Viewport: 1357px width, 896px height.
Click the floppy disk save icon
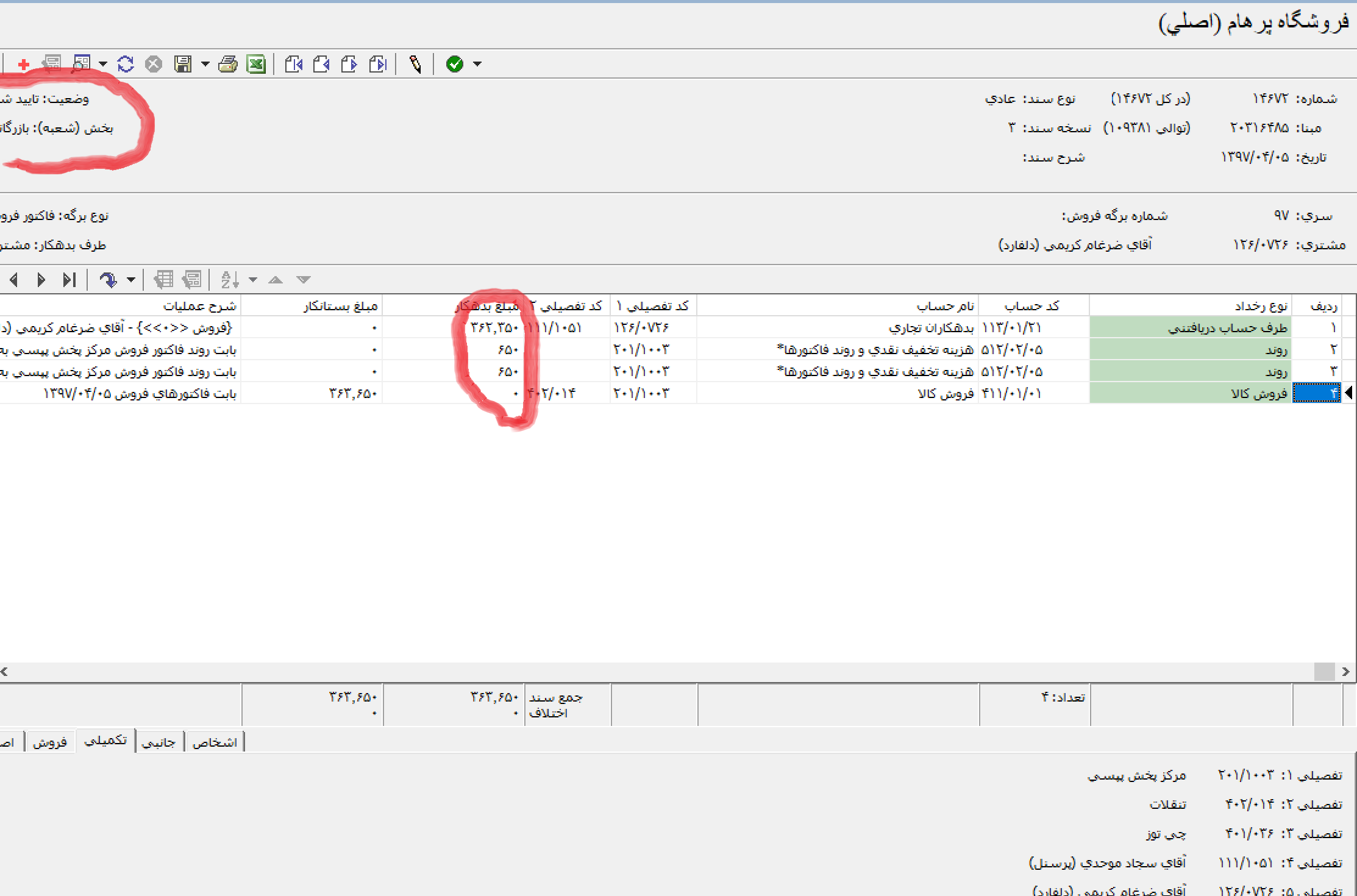click(x=183, y=64)
